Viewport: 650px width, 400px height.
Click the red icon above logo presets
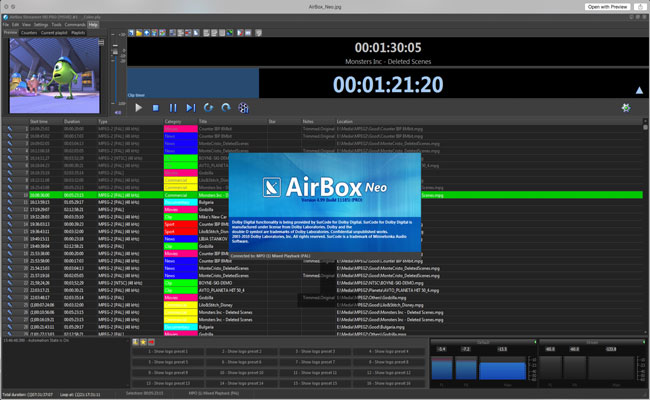click(x=151, y=342)
